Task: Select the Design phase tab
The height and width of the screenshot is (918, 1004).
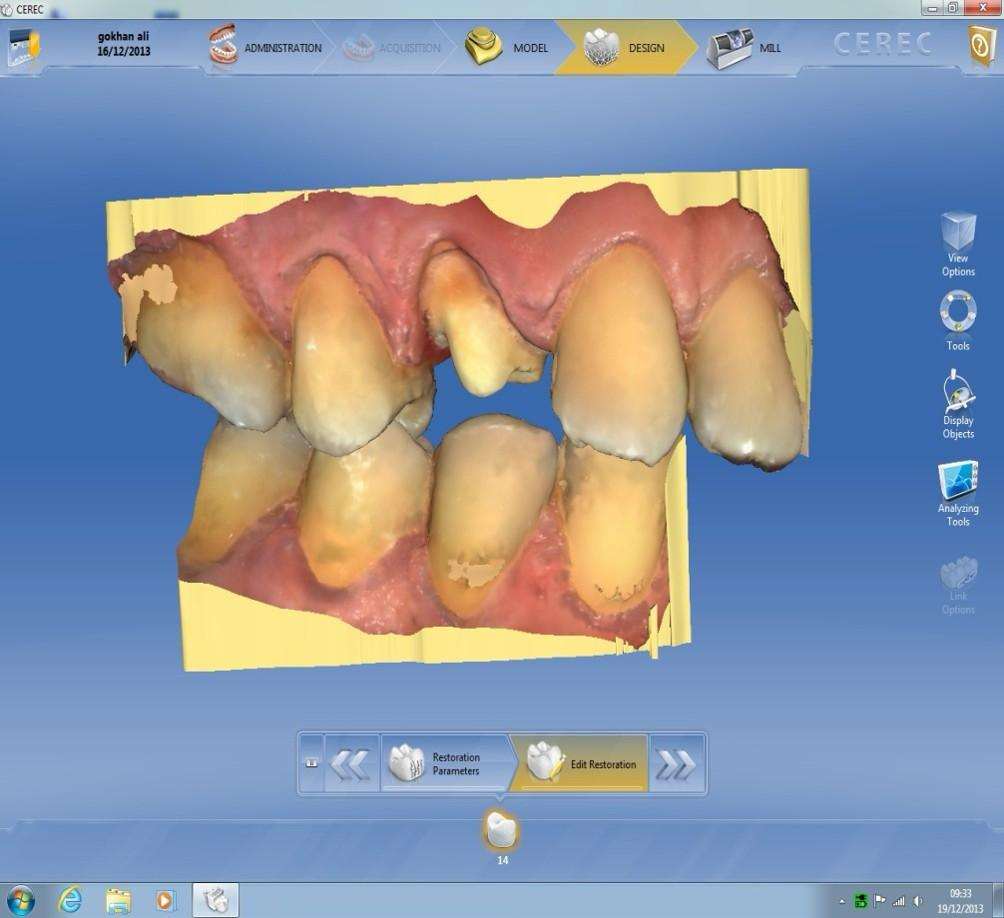Action: tap(626, 47)
